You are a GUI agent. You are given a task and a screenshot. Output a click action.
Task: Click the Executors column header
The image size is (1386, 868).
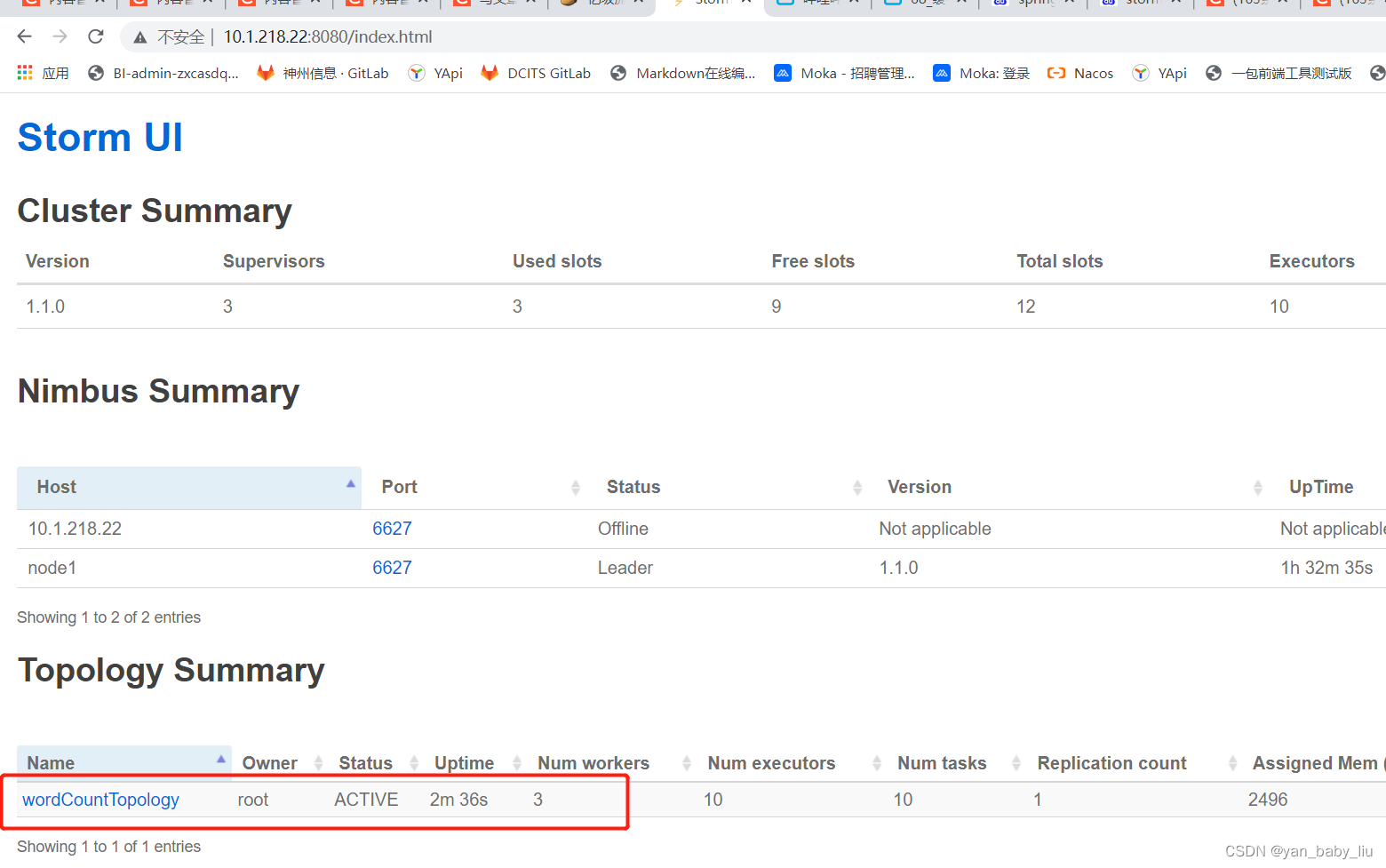1311,261
